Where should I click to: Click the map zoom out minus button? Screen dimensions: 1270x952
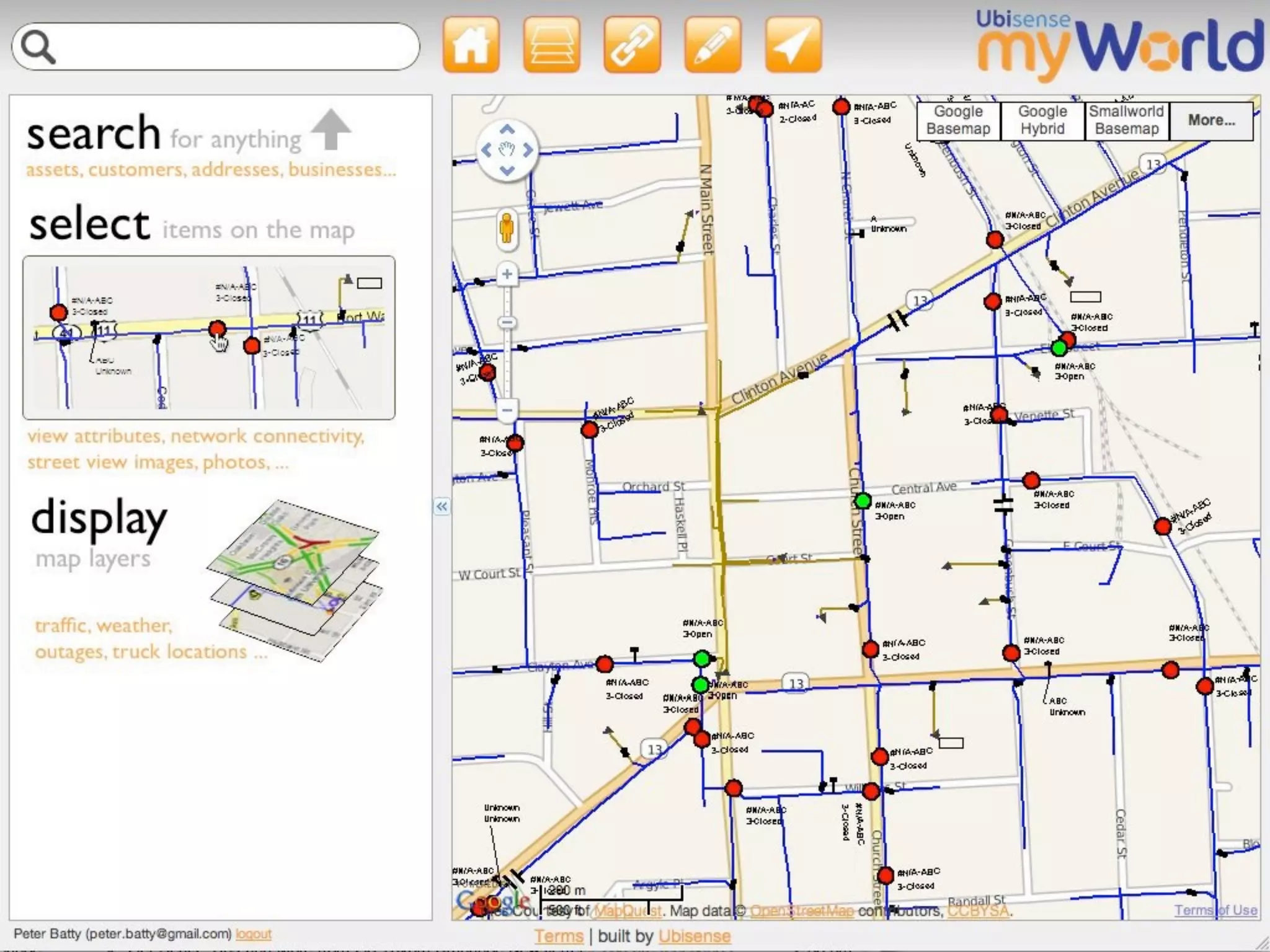[x=507, y=410]
